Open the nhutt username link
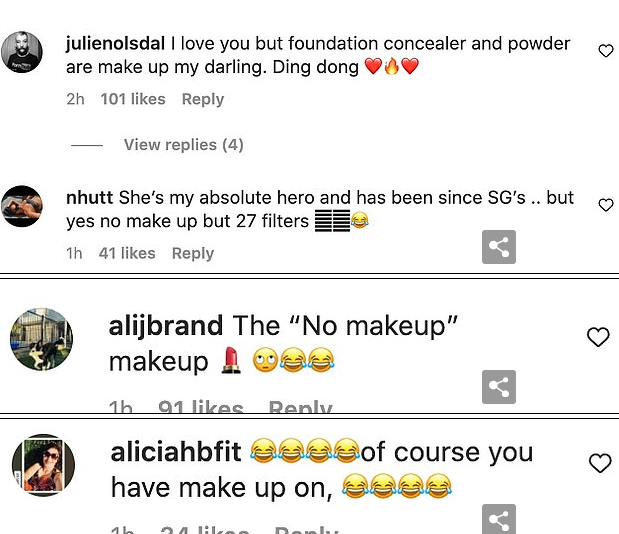This screenshot has width=619, height=534. click(x=90, y=197)
